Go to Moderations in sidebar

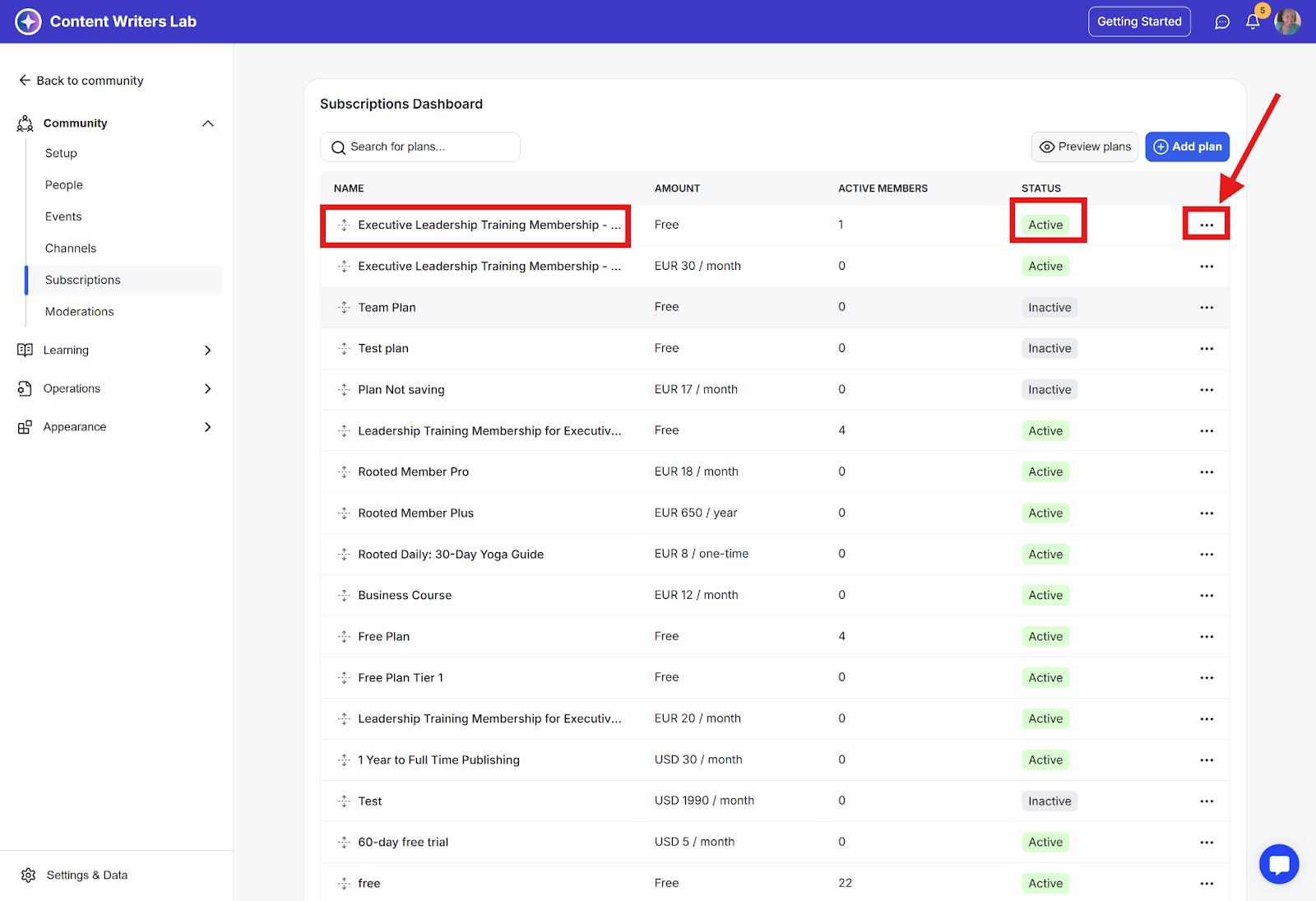pyautogui.click(x=80, y=312)
